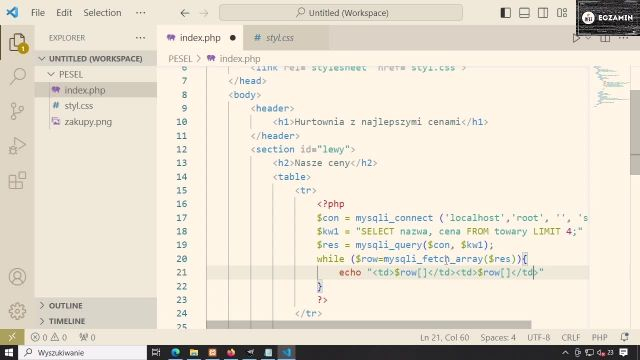
Task: Change encoding via UTF-8
Action: tap(538, 338)
